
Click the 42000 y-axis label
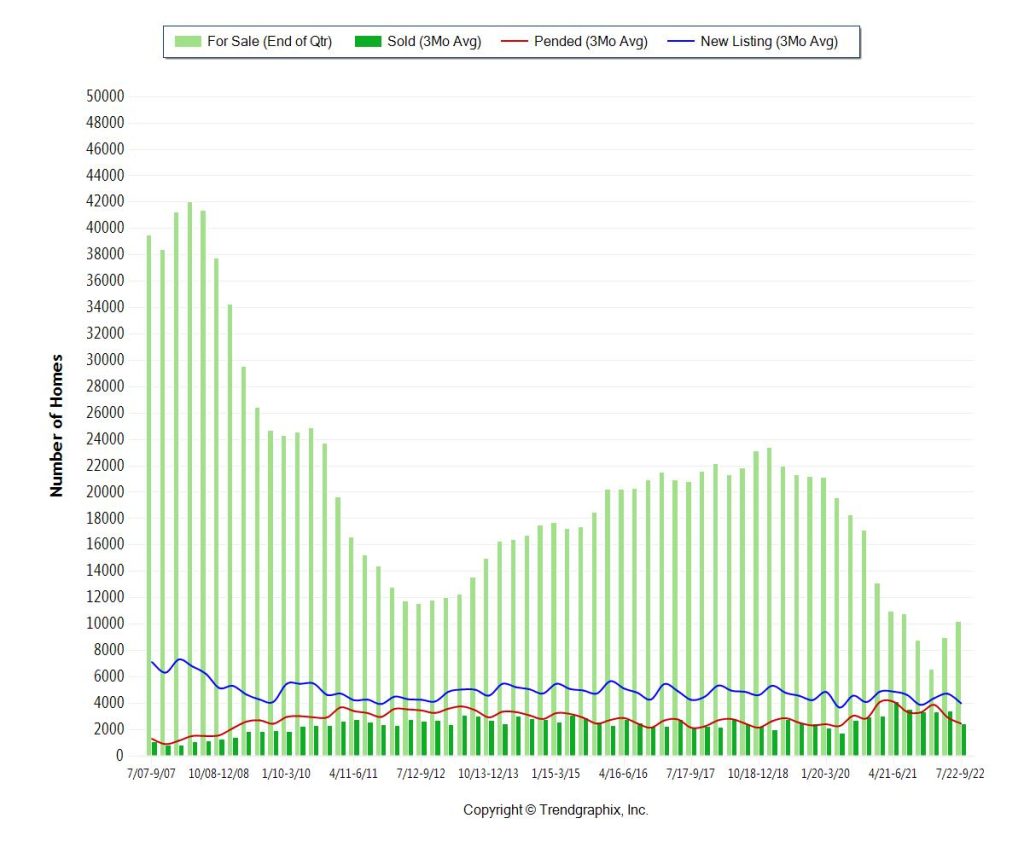[x=105, y=201]
